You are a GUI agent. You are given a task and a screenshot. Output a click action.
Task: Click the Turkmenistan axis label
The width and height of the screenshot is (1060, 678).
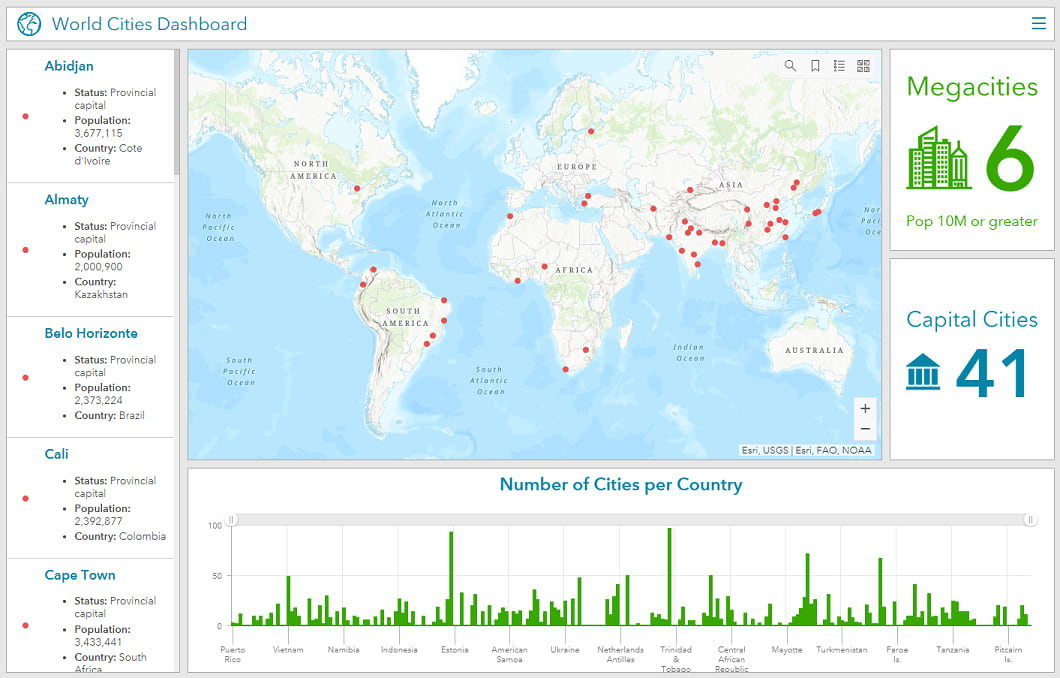click(842, 650)
